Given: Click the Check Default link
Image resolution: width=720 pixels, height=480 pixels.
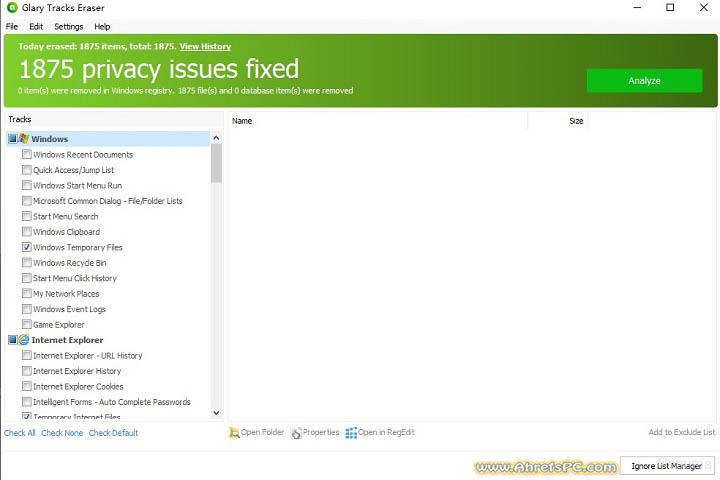Looking at the screenshot, I should pyautogui.click(x=113, y=433).
